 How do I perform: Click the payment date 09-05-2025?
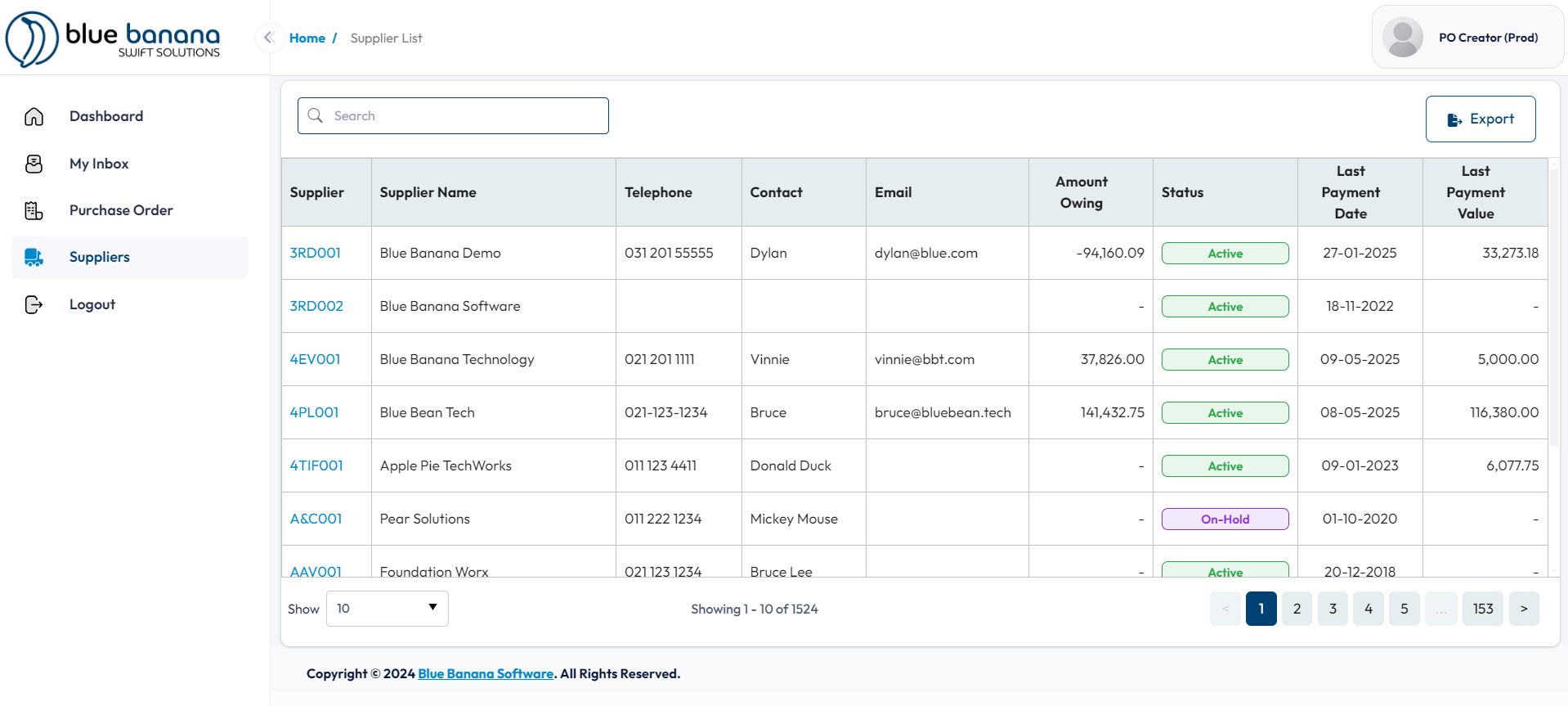pyautogui.click(x=1360, y=359)
